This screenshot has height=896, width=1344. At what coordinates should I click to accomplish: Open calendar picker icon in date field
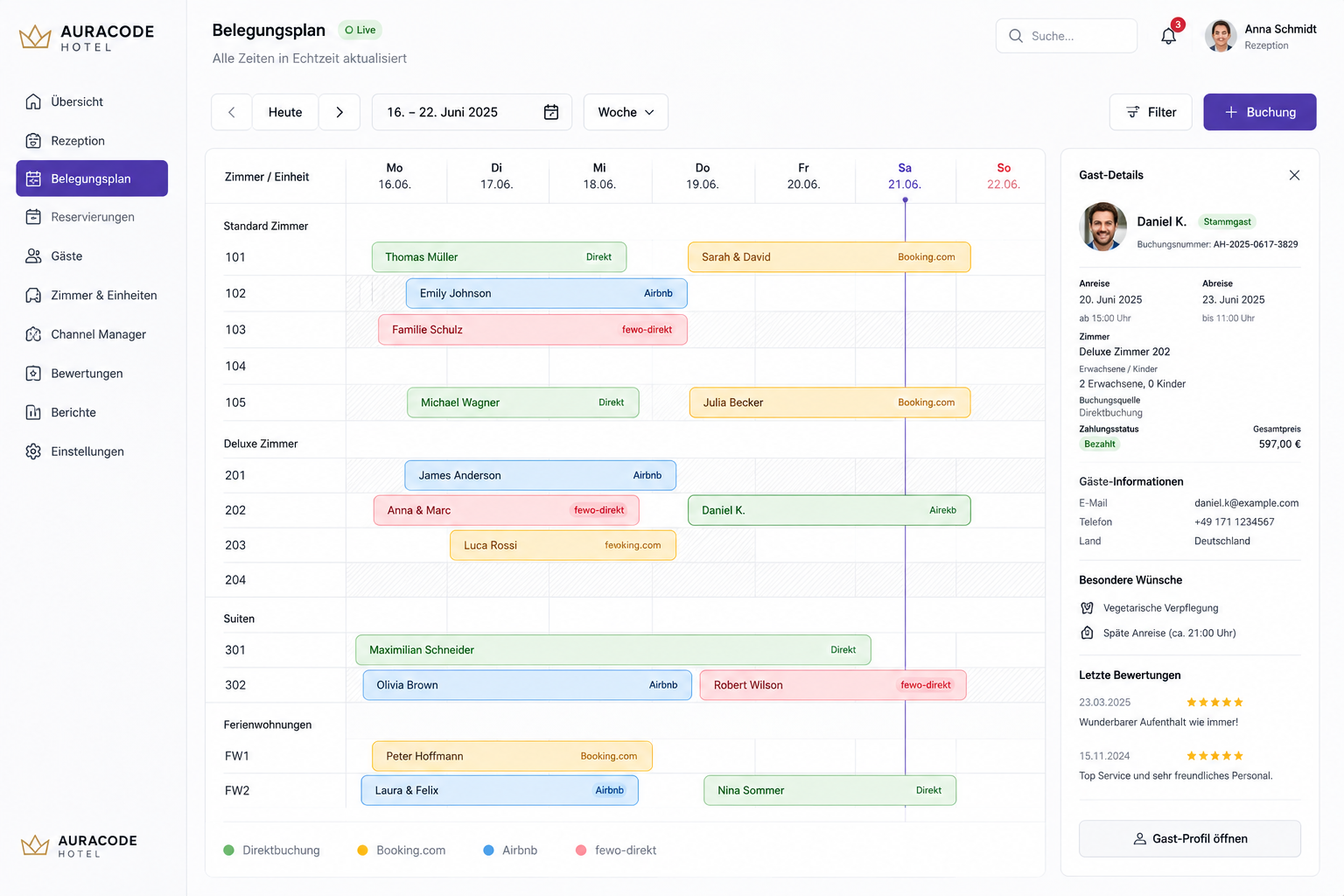pos(551,112)
